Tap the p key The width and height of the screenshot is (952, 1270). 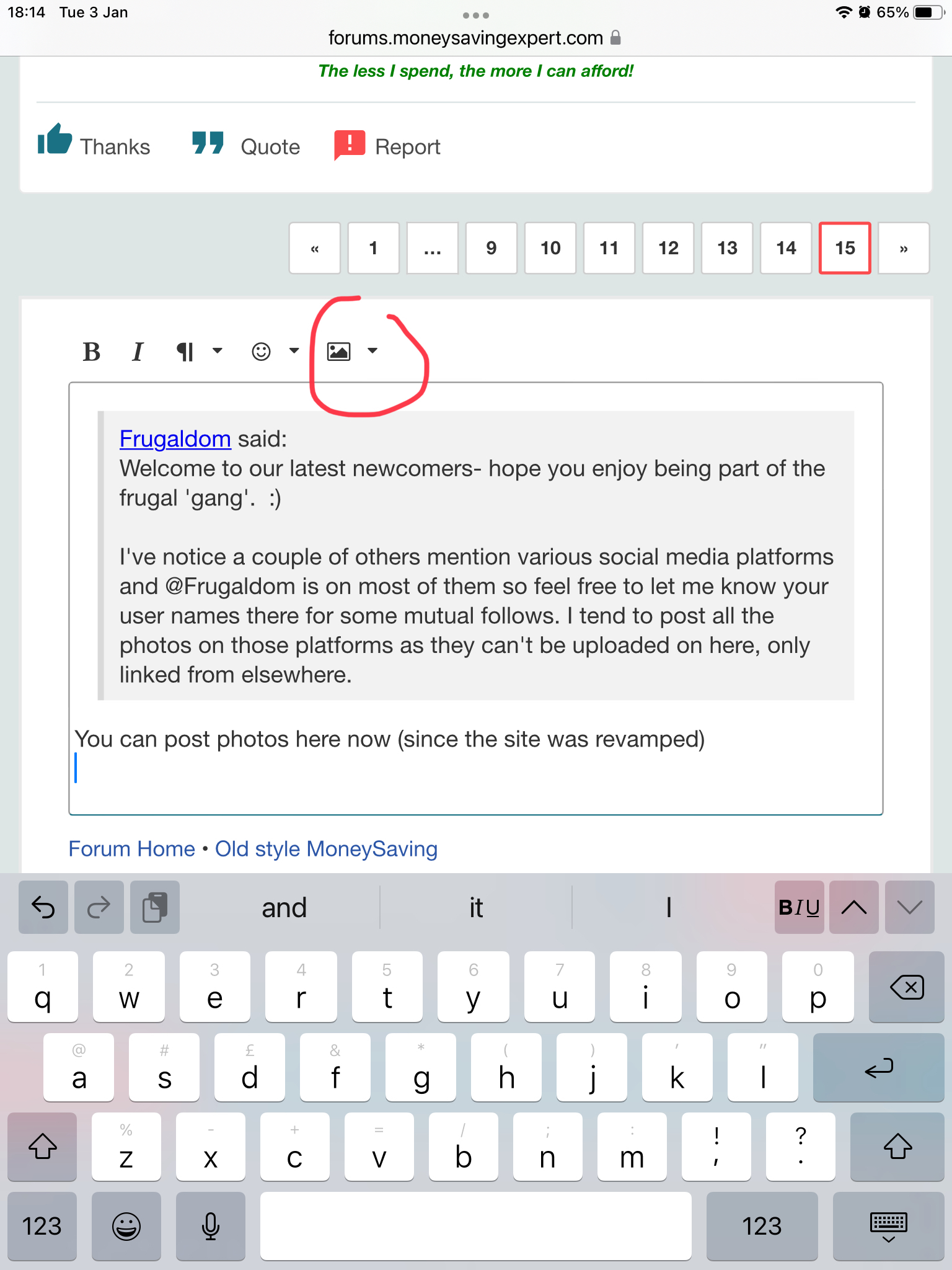pos(818,987)
